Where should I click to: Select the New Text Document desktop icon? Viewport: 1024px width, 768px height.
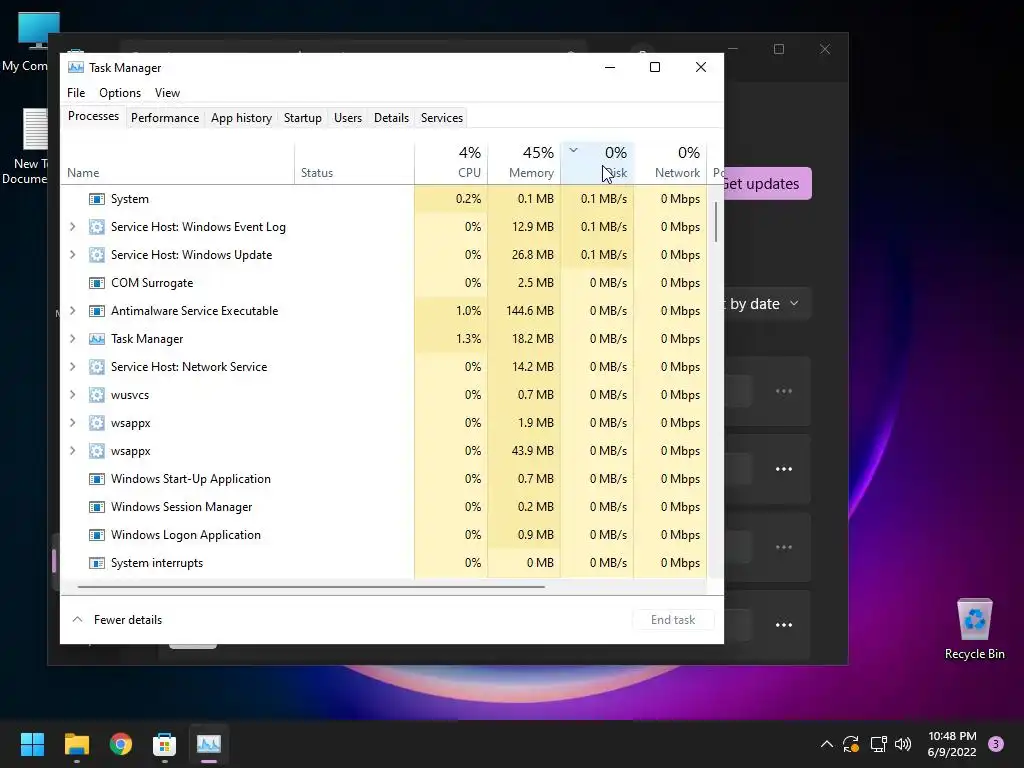[x=25, y=148]
